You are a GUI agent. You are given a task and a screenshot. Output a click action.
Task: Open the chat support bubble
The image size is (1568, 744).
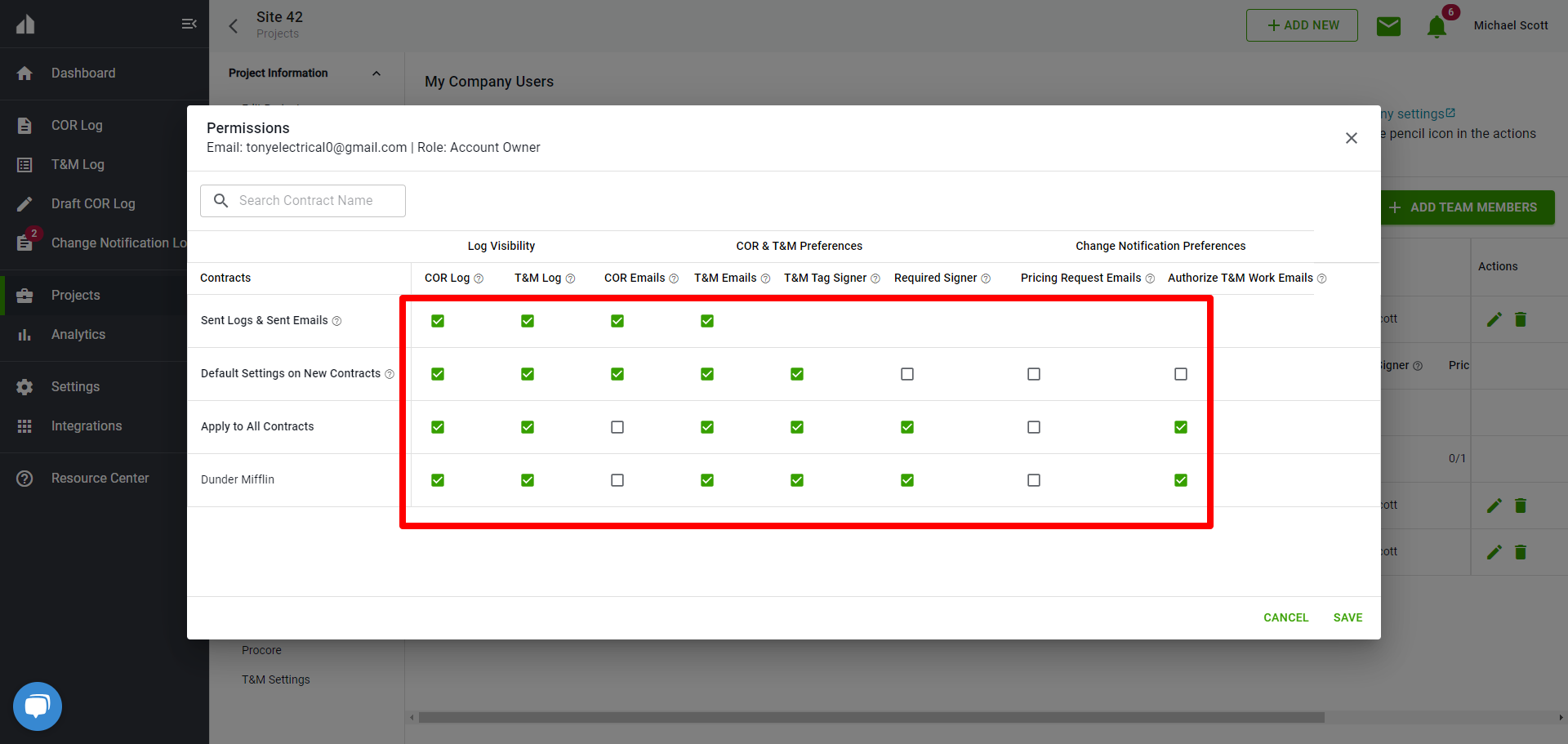[x=38, y=706]
